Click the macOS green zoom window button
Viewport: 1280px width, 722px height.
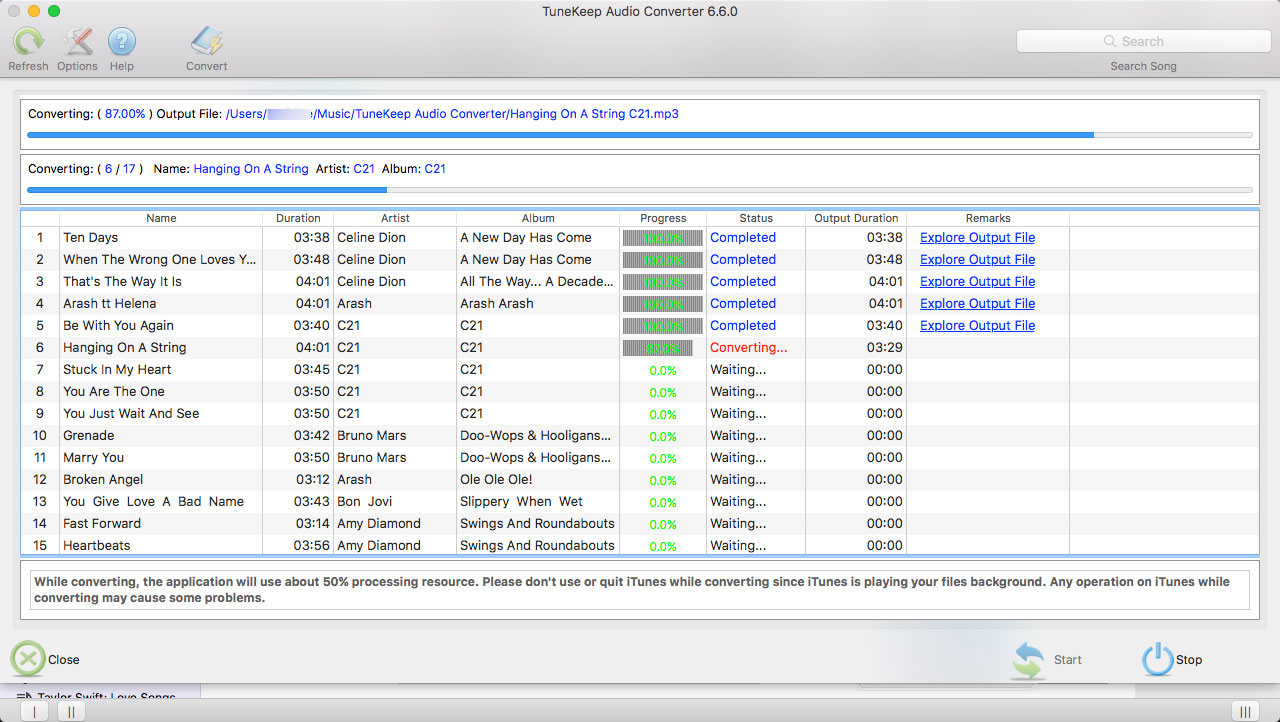click(x=54, y=11)
